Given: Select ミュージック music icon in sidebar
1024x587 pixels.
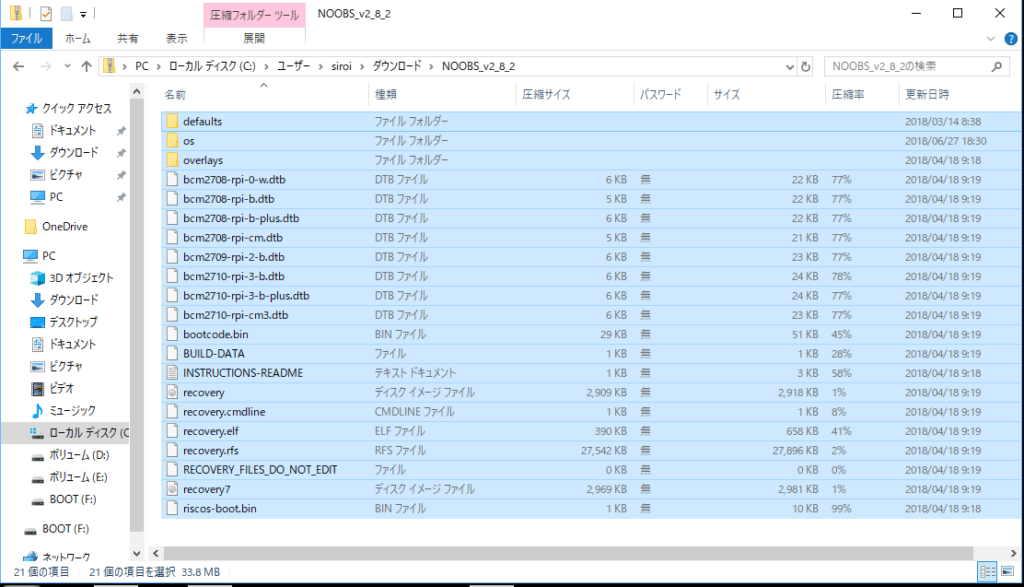Looking at the screenshot, I should click(38, 410).
